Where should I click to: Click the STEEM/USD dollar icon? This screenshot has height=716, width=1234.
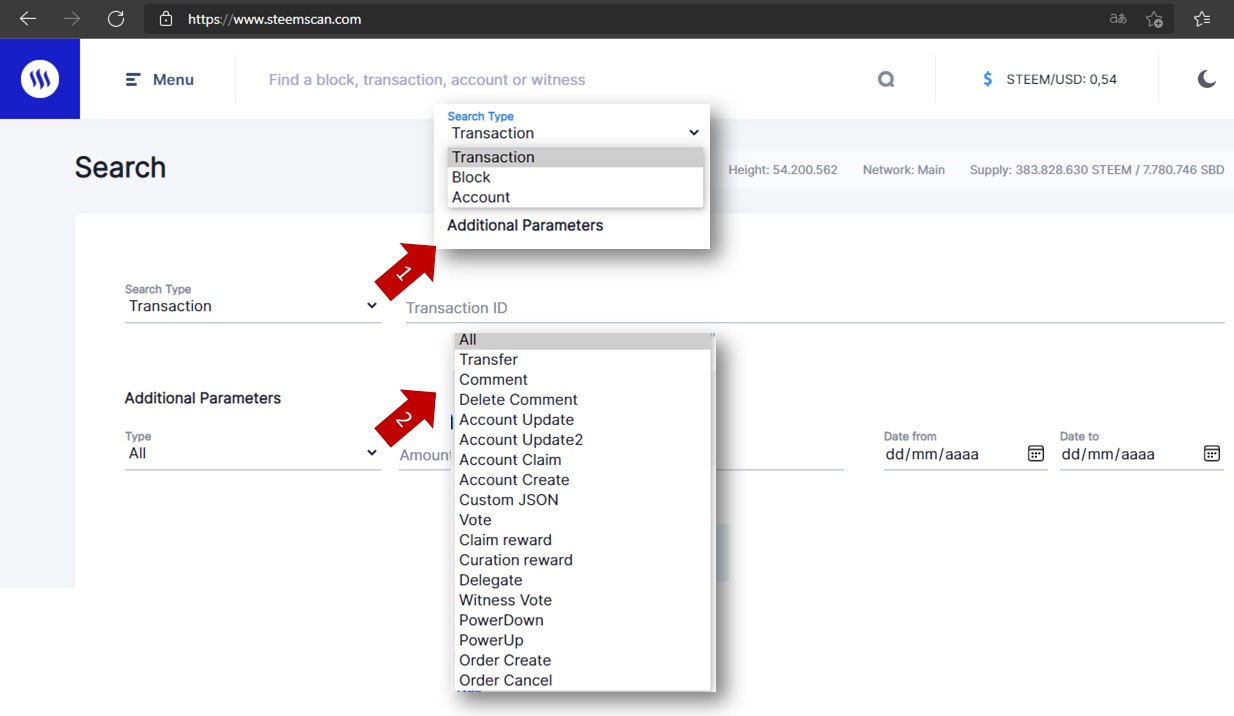987,79
